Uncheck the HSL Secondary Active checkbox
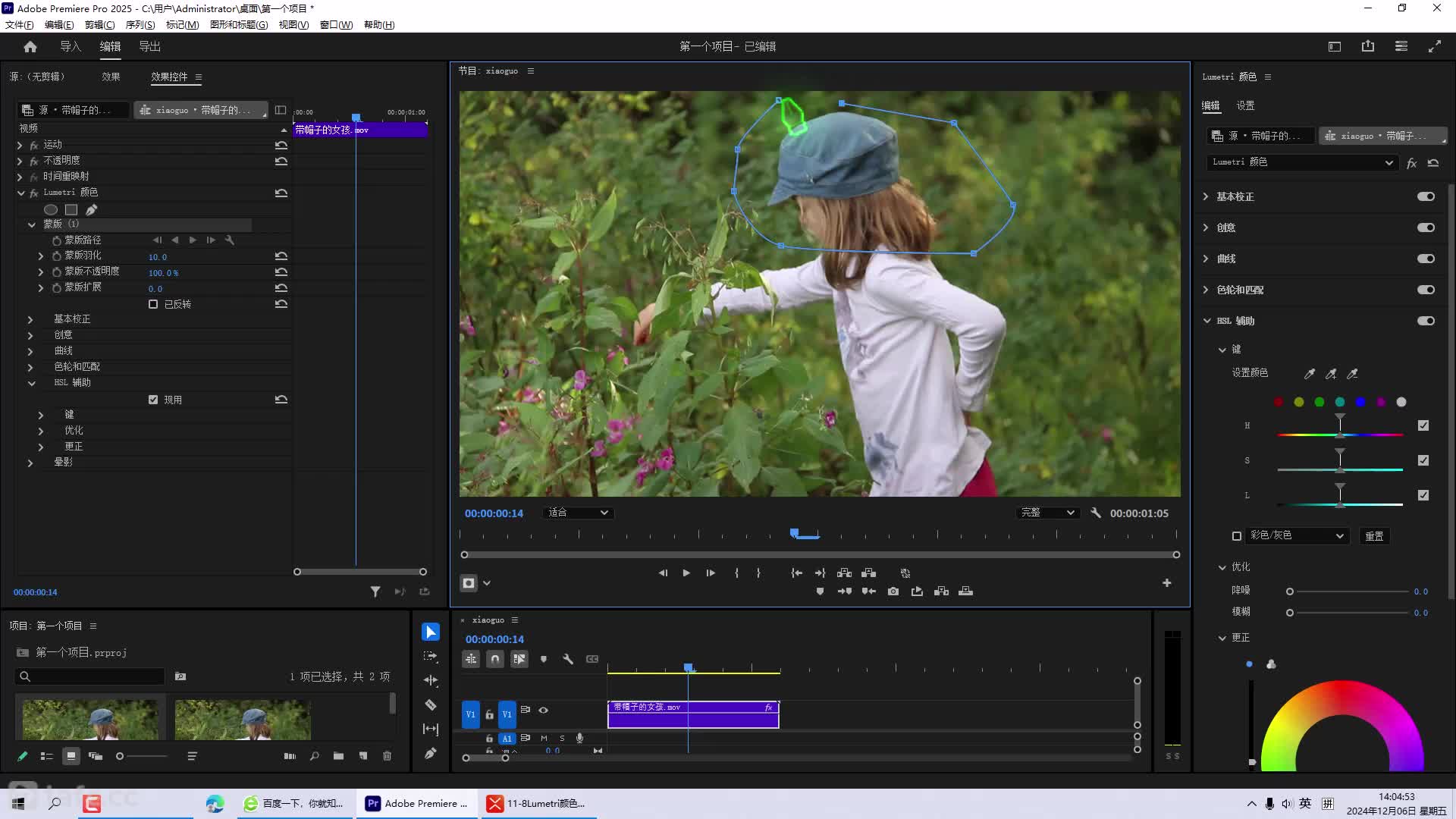The width and height of the screenshot is (1456, 819). click(x=153, y=400)
